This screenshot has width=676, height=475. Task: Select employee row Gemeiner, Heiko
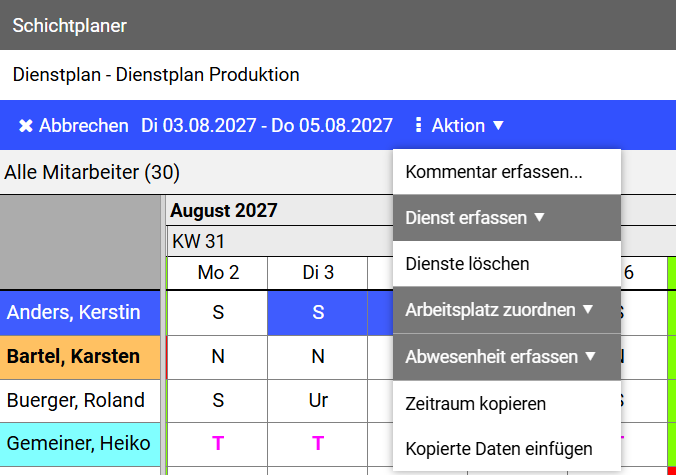tap(80, 444)
